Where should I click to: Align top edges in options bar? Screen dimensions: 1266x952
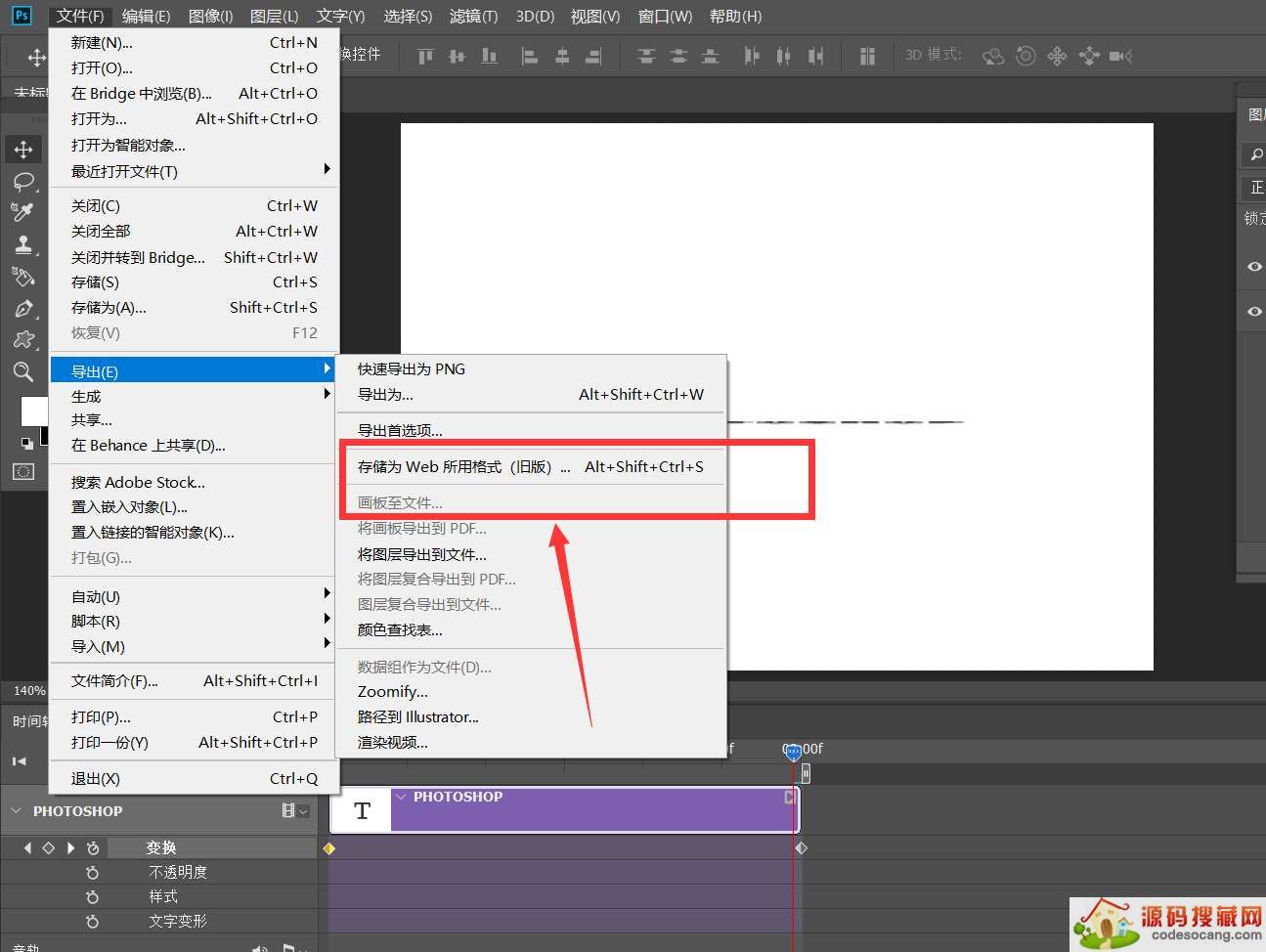pos(425,57)
